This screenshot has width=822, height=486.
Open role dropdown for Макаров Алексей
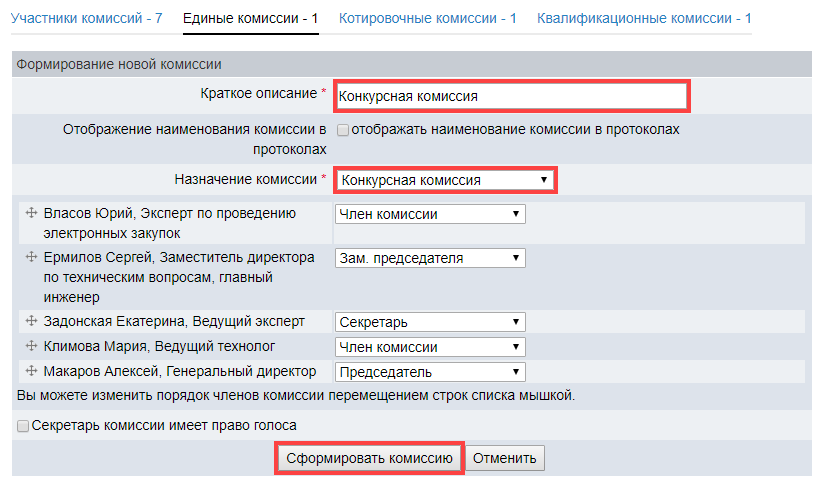point(429,372)
